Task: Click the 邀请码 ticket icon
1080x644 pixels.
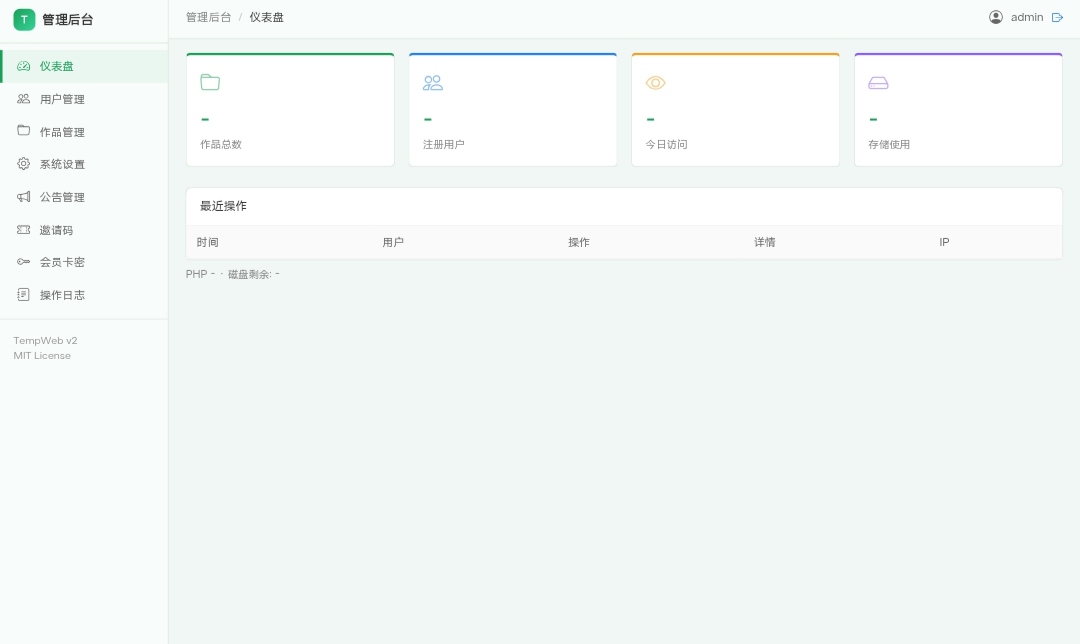Action: pos(23,229)
